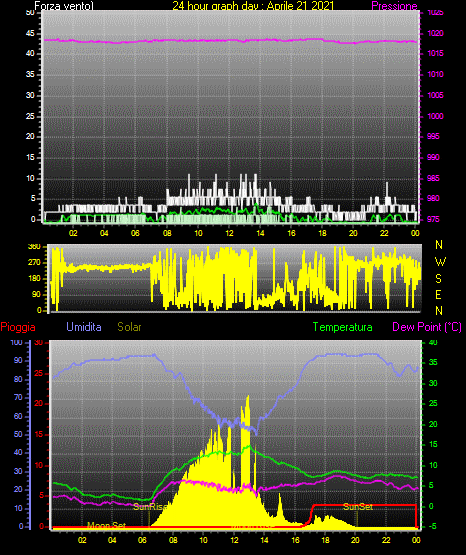Click the 'SunRise' marker text

pyautogui.click(x=151, y=507)
